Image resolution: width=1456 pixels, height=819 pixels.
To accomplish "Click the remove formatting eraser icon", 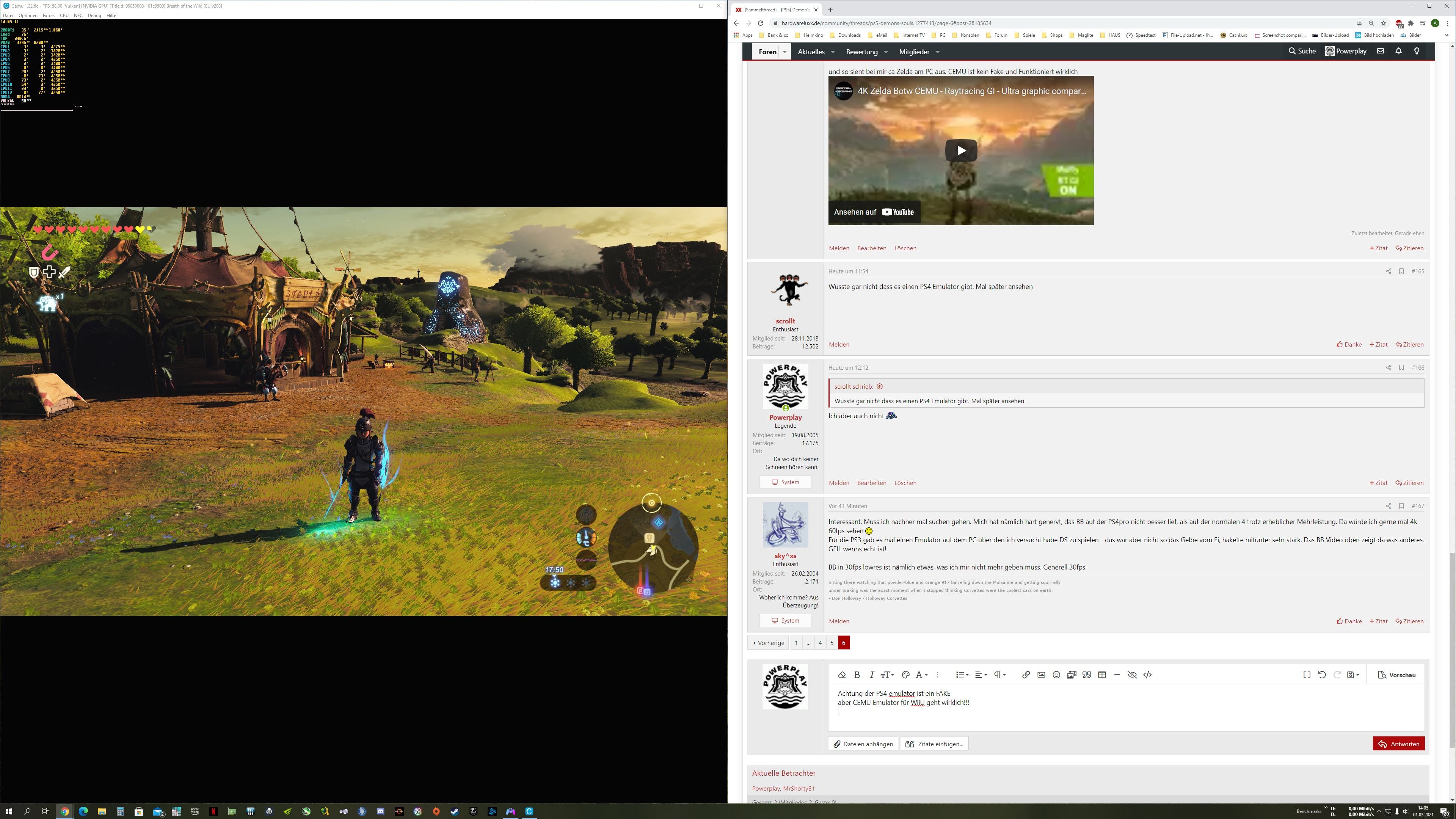I will 842,675.
